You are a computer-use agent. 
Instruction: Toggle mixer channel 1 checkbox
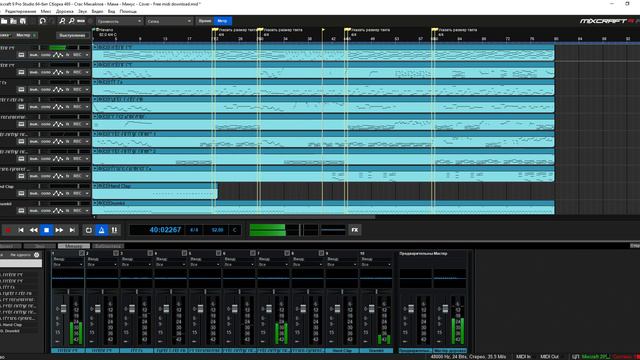81,253
